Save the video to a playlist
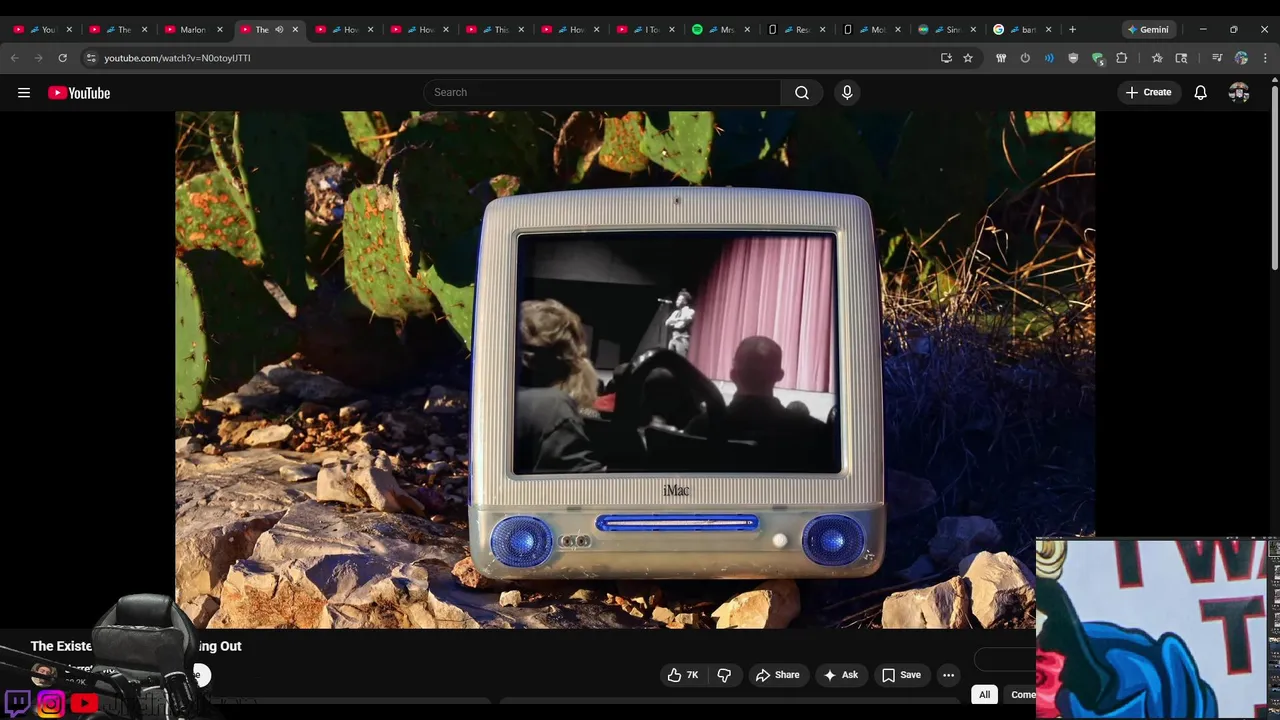This screenshot has width=1280, height=720. [x=901, y=675]
